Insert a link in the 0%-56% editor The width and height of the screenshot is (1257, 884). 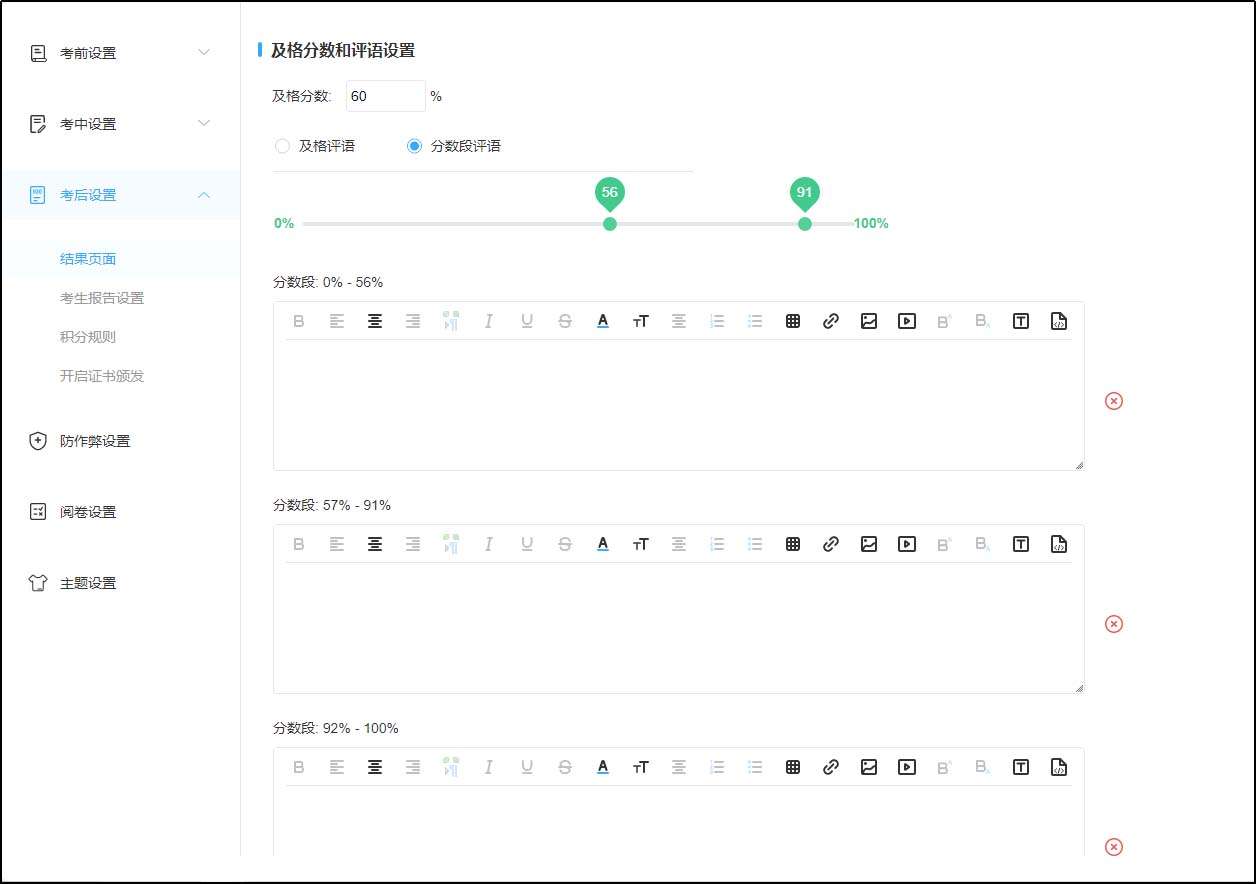[x=831, y=321]
